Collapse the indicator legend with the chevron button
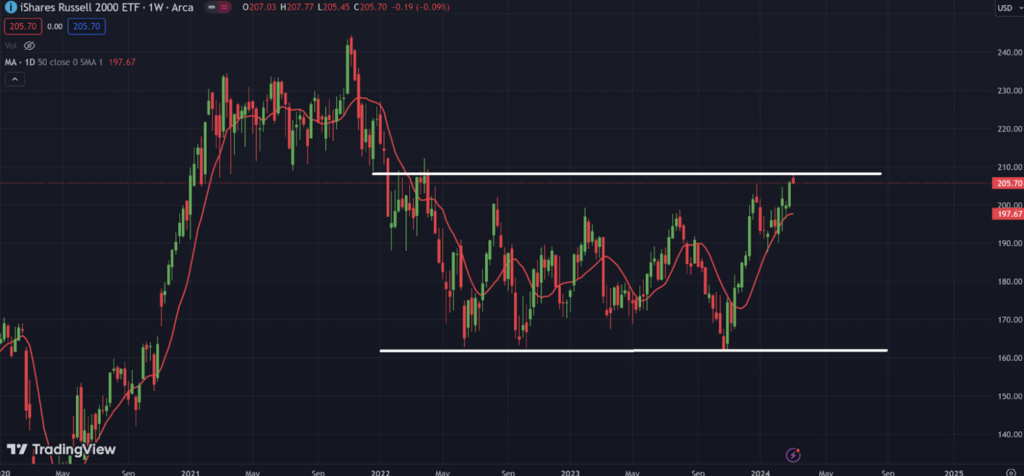This screenshot has width=1024, height=476. 14,80
